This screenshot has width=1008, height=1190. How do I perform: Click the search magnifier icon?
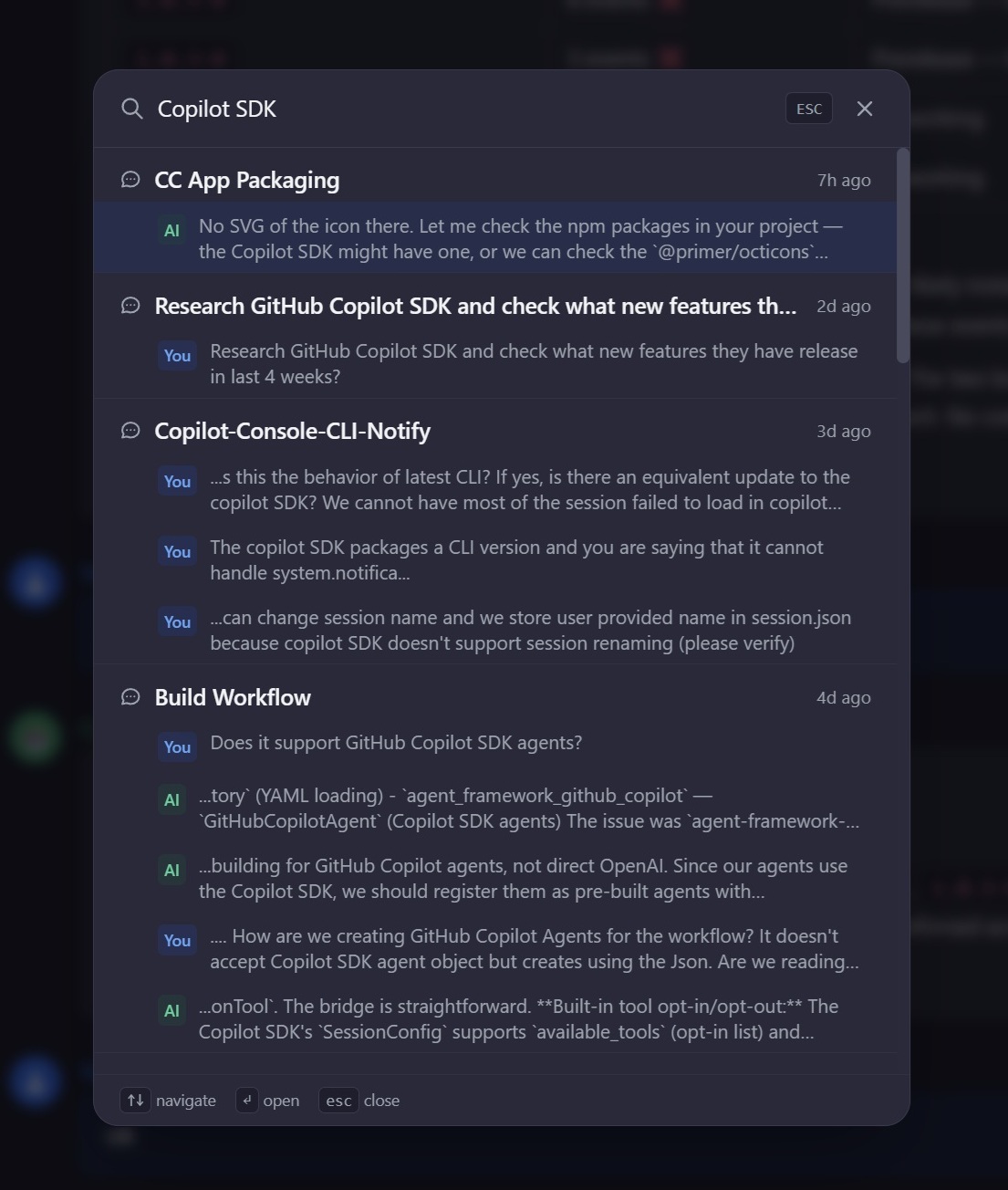click(x=132, y=110)
